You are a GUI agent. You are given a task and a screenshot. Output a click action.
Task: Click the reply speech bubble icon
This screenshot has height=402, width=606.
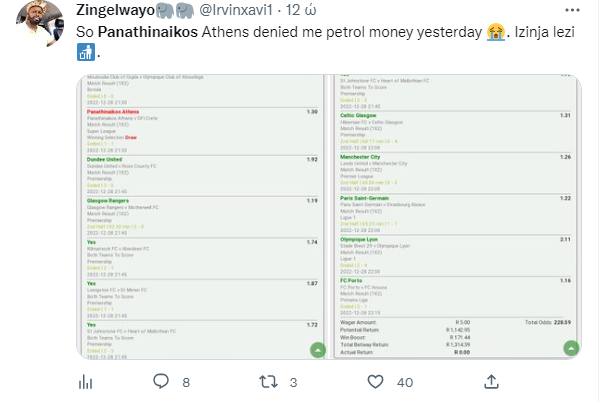(161, 381)
